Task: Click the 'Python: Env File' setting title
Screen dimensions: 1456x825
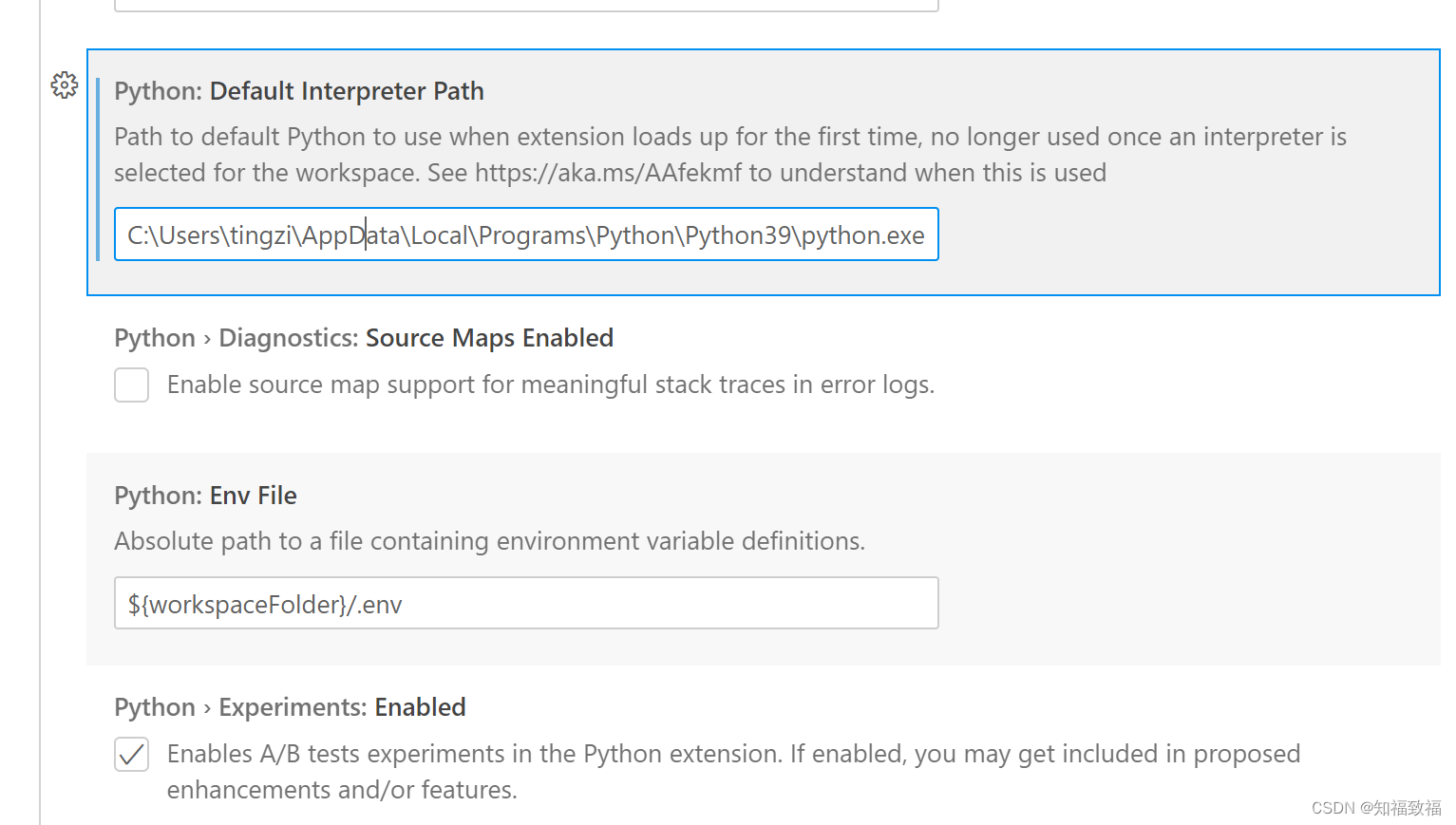Action: click(x=205, y=496)
